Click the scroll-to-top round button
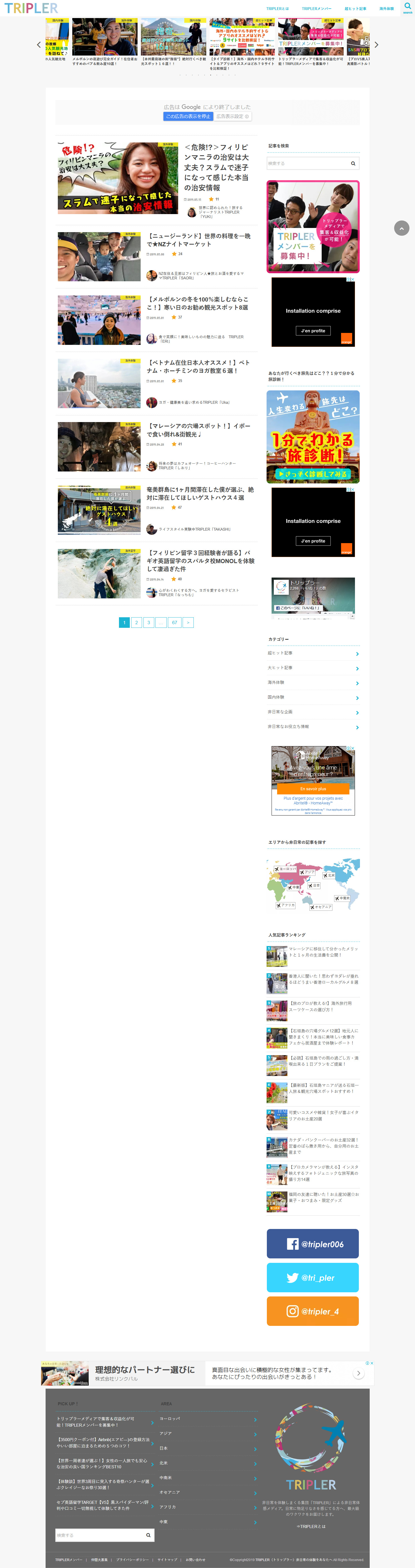 coord(401,228)
